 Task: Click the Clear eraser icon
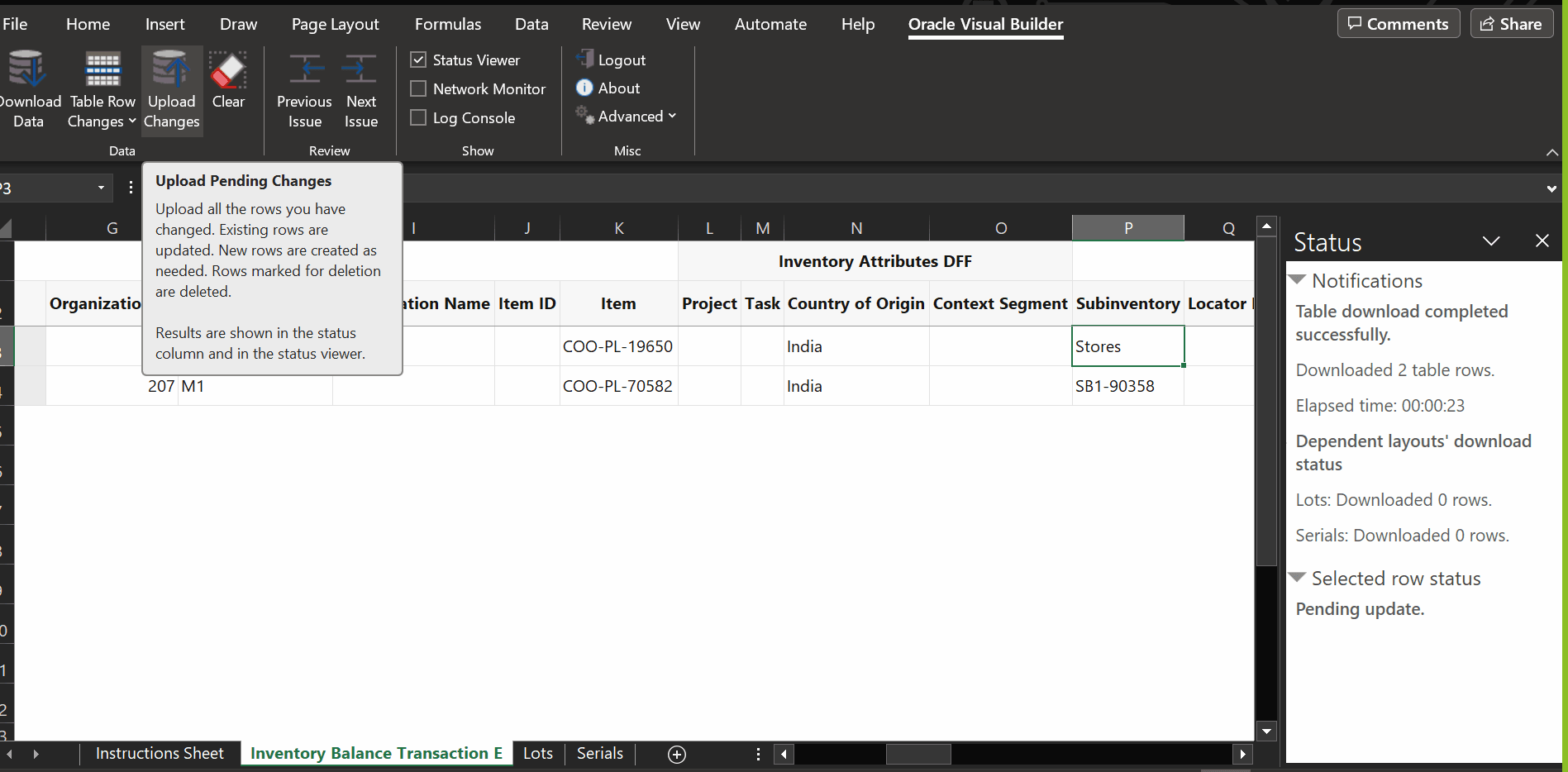[228, 70]
